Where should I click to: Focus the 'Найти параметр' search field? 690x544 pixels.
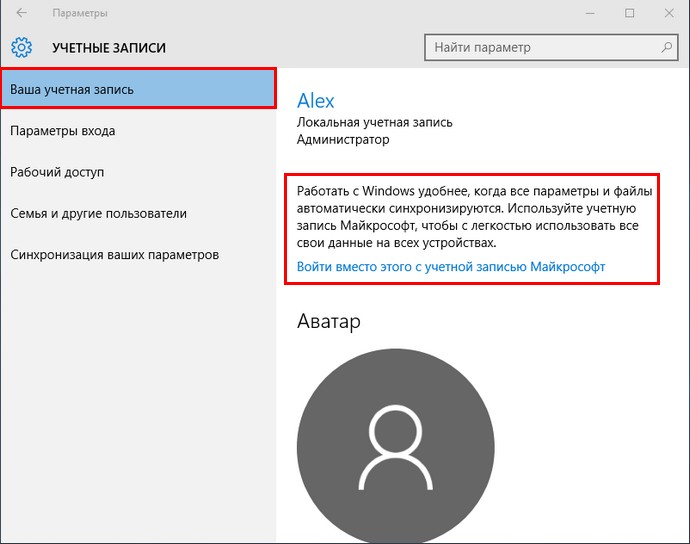pos(551,48)
